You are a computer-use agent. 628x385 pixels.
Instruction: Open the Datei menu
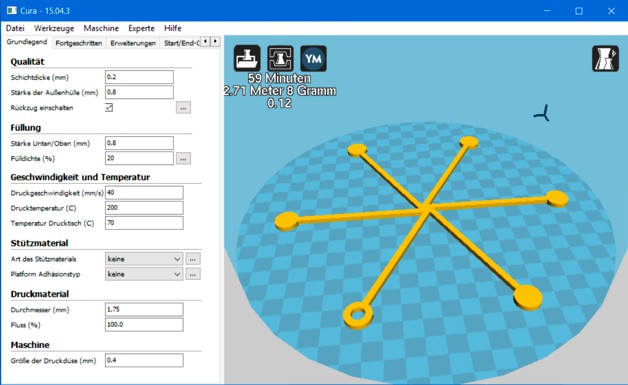pyautogui.click(x=15, y=28)
